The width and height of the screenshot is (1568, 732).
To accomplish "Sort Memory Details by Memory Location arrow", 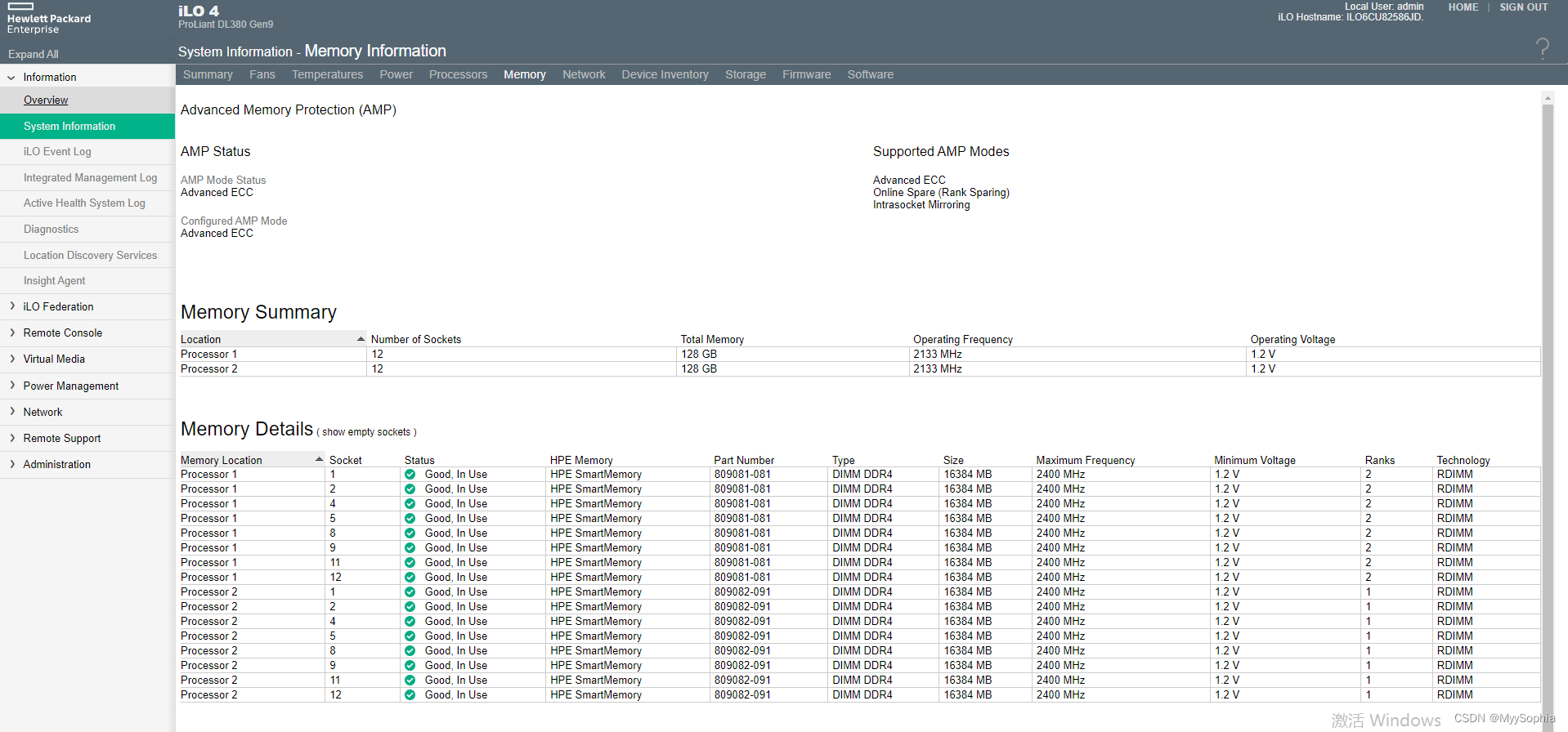I will pos(320,460).
